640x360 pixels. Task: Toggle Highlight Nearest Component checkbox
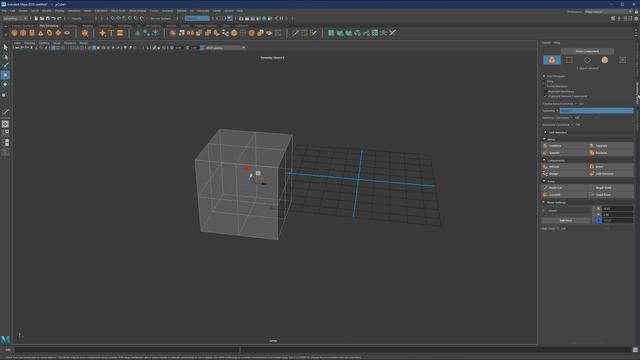545,96
